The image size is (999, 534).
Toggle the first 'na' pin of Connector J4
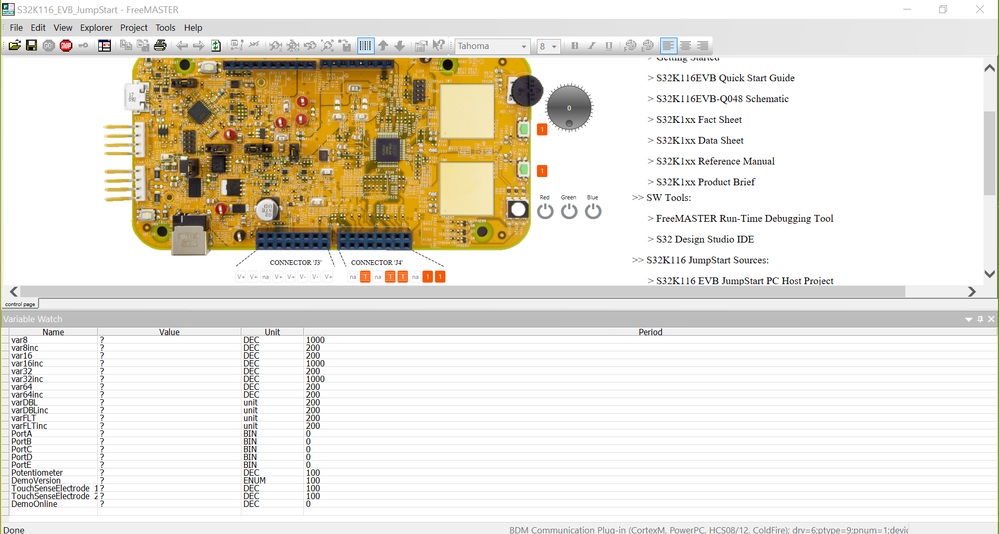(352, 277)
